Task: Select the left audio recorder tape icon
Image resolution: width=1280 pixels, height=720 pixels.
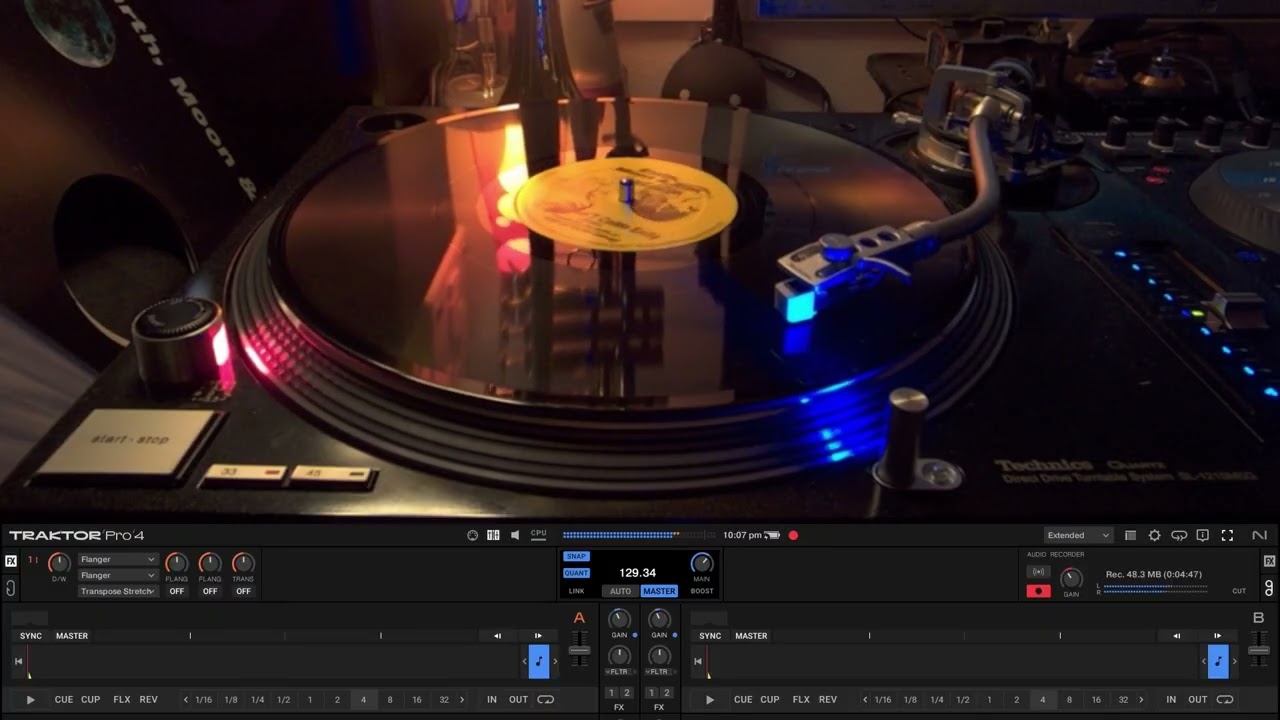Action: click(11, 588)
